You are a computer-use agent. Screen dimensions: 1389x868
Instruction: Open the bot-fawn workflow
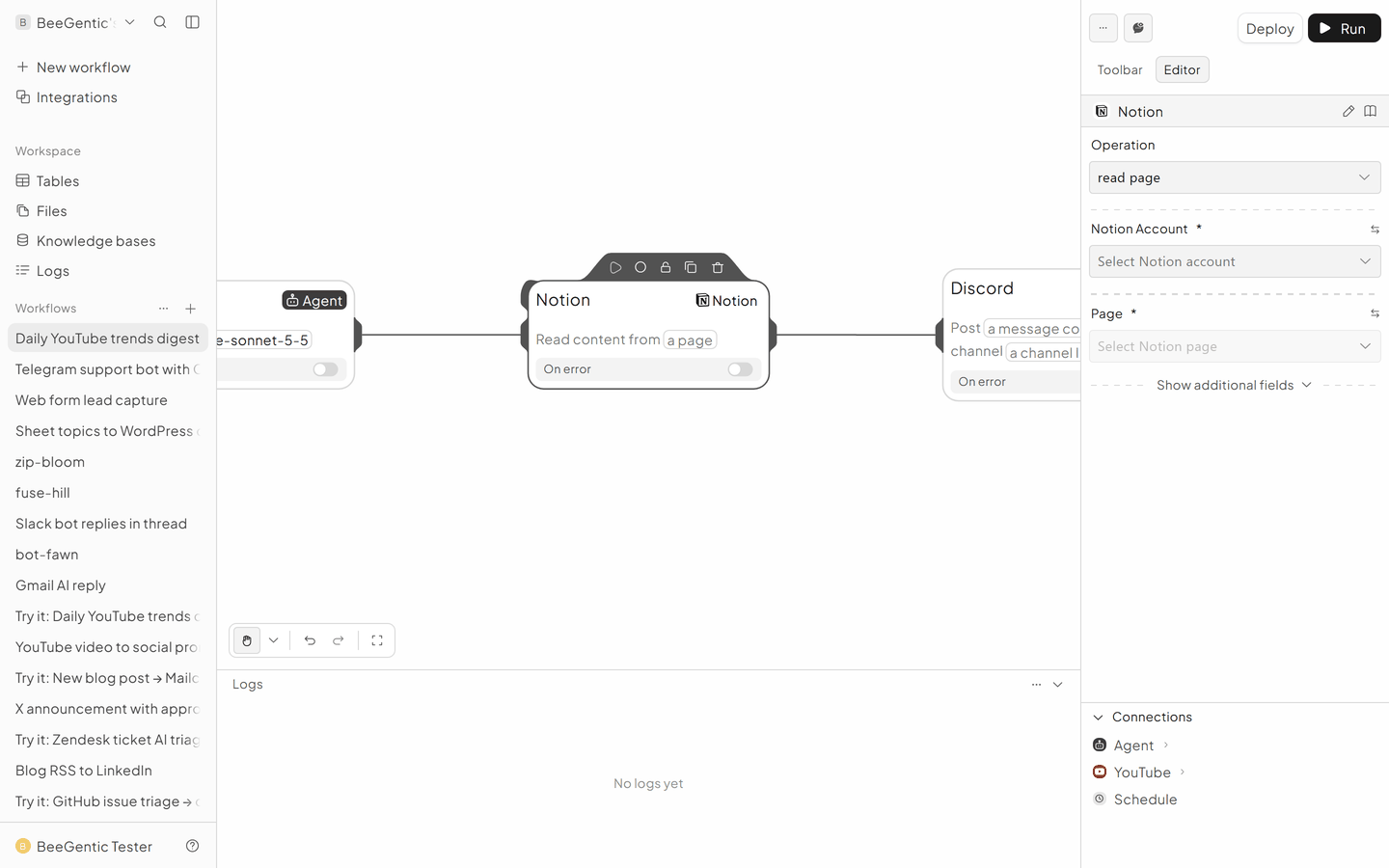coord(108,555)
